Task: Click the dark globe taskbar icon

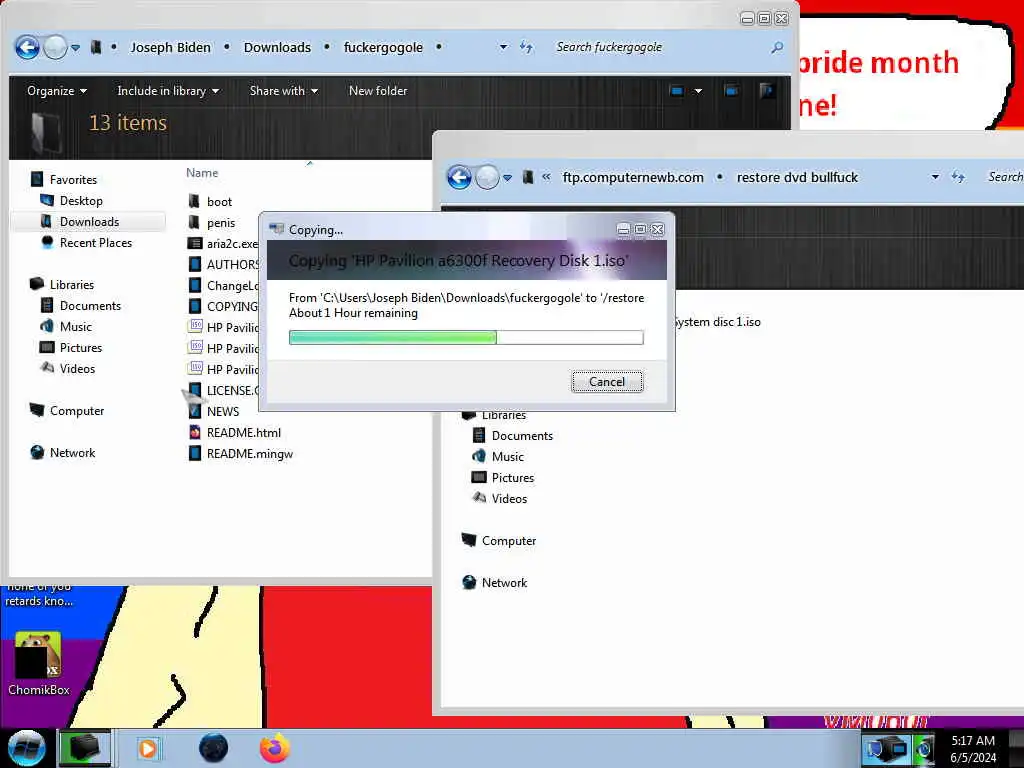Action: click(x=213, y=748)
